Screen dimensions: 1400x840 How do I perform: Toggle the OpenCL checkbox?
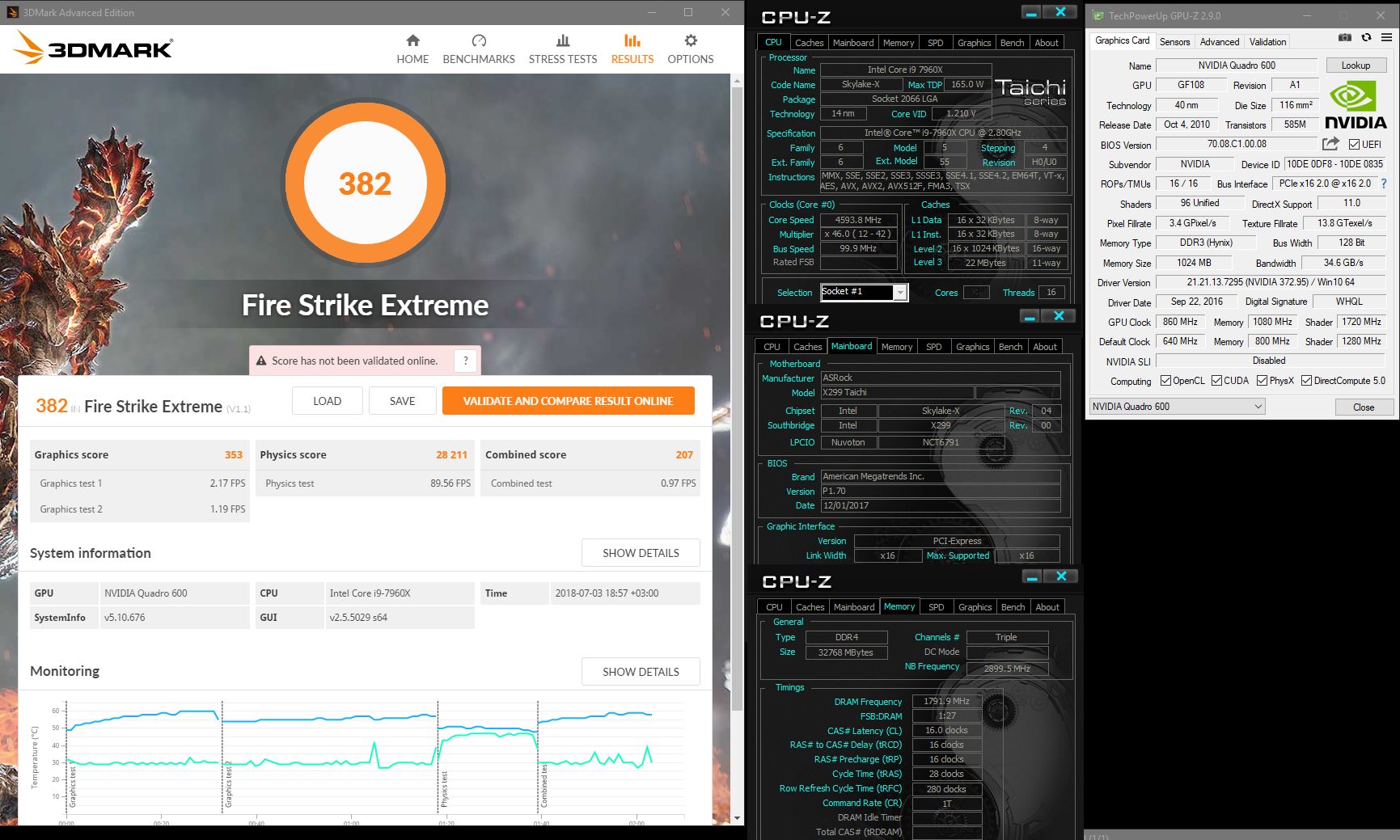point(1165,381)
